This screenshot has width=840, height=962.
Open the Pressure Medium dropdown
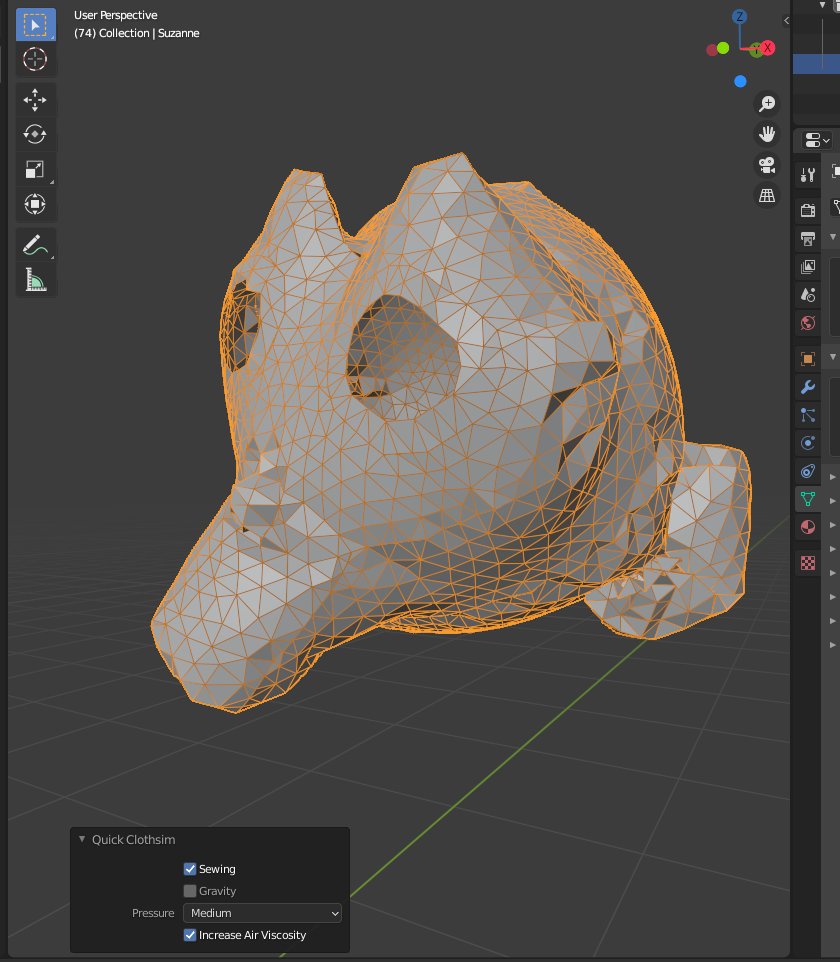(x=263, y=913)
